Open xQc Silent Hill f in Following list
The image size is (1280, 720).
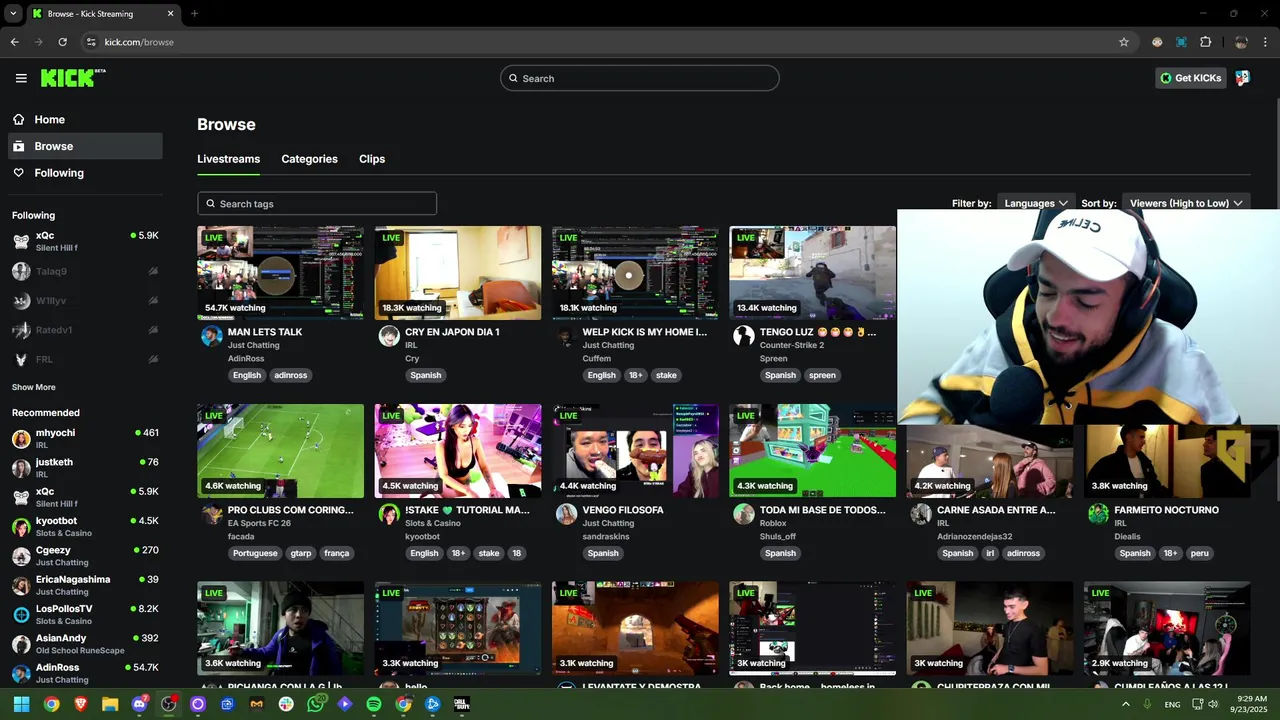click(85, 241)
